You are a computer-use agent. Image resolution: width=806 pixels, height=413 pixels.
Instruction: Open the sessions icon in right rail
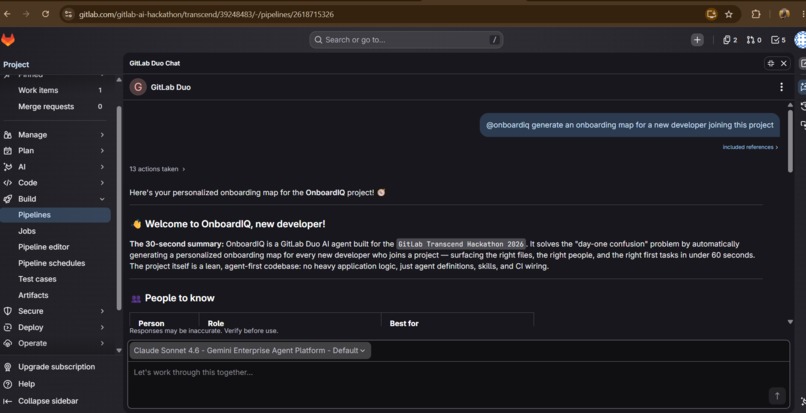(x=803, y=124)
